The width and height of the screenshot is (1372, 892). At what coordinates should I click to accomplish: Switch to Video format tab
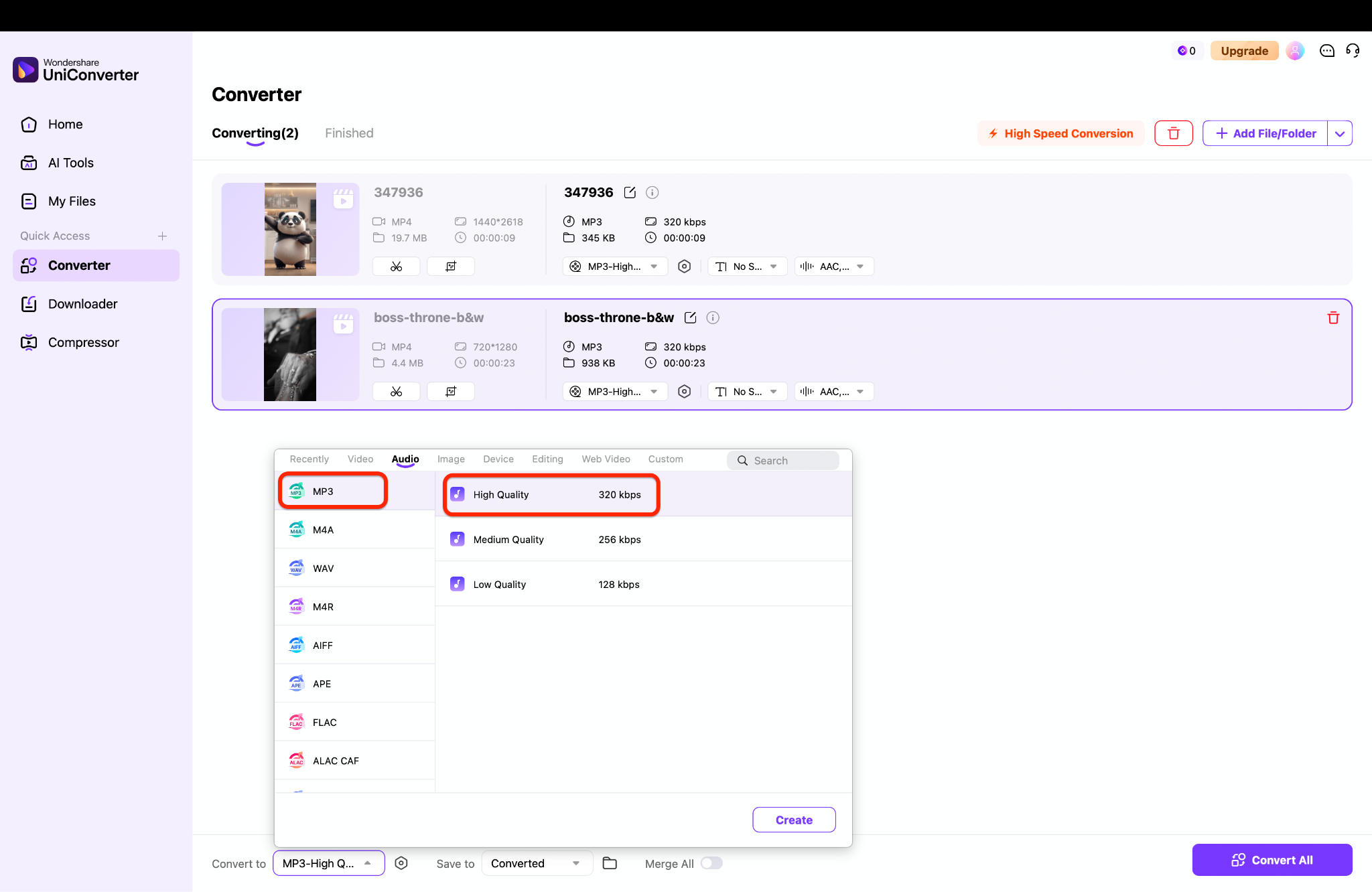[x=360, y=459]
